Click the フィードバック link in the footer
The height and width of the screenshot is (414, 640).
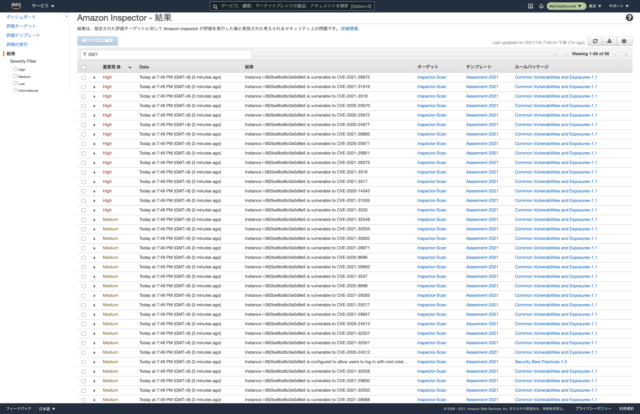coord(18,409)
